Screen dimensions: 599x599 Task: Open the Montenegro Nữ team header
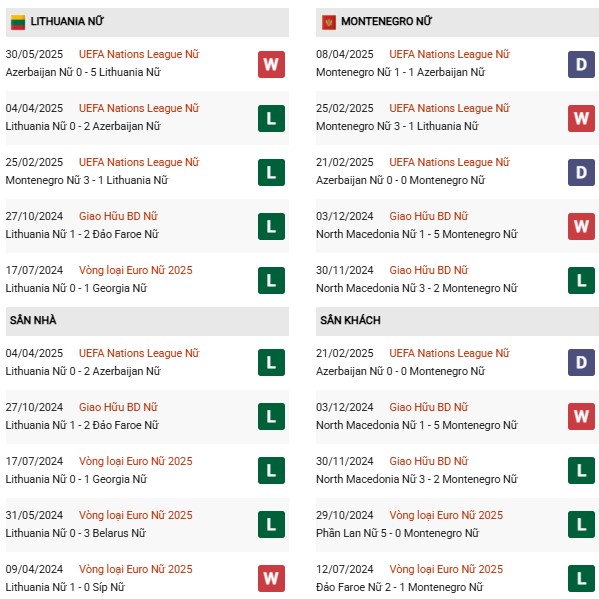click(457, 22)
